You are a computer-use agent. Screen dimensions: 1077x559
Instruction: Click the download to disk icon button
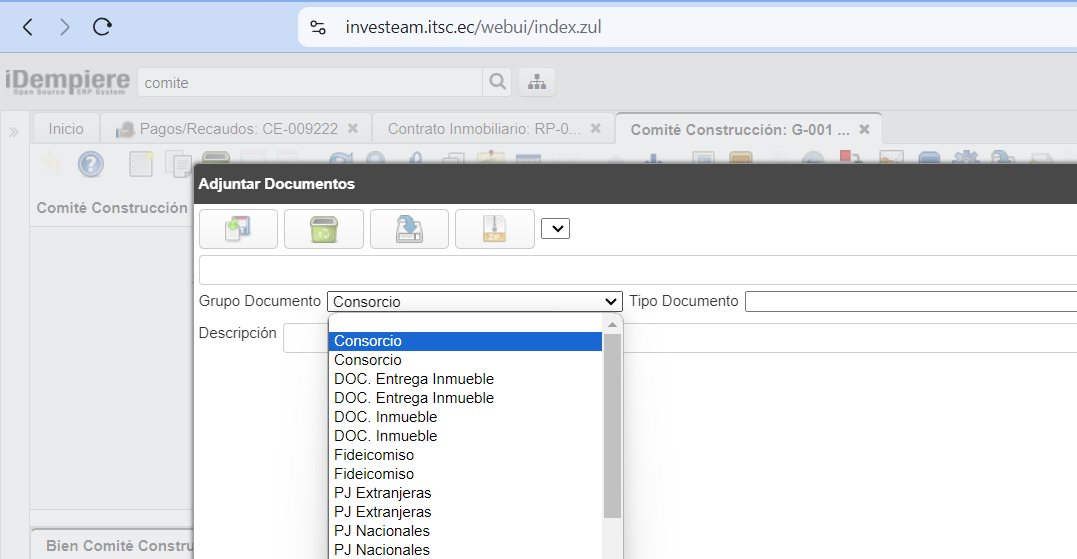(409, 229)
